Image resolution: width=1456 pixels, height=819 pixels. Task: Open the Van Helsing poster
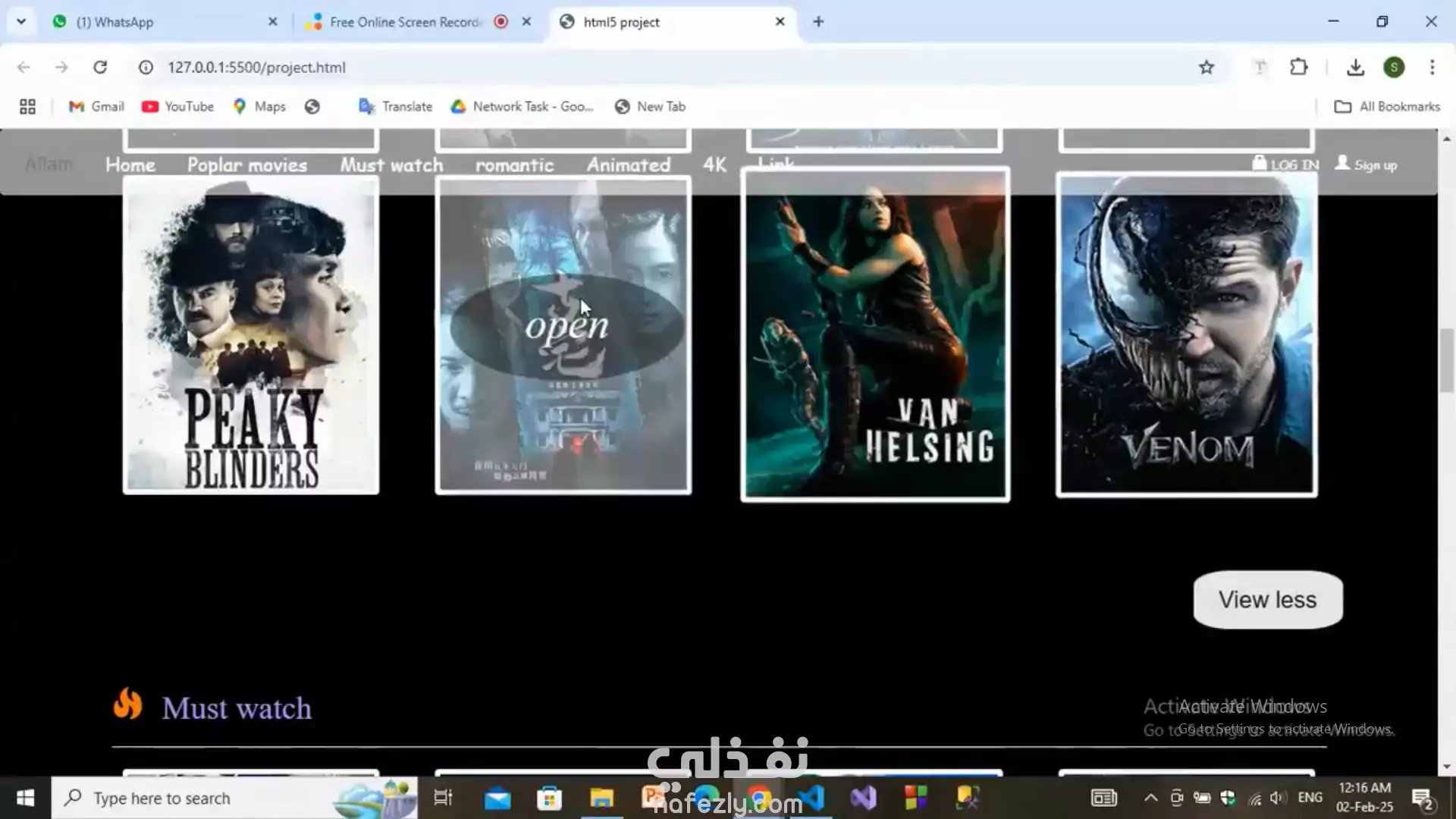(875, 334)
